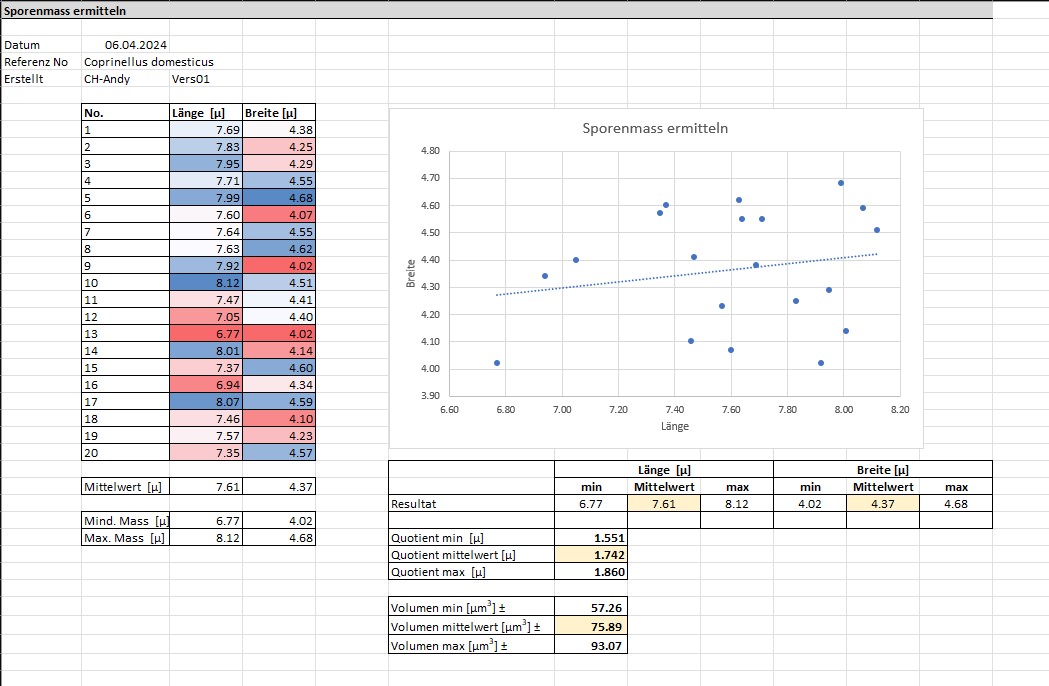Viewport: 1049px width, 686px height.
Task: Click the 'Max. Mass [µ]' label cell
Action: click(x=125, y=538)
